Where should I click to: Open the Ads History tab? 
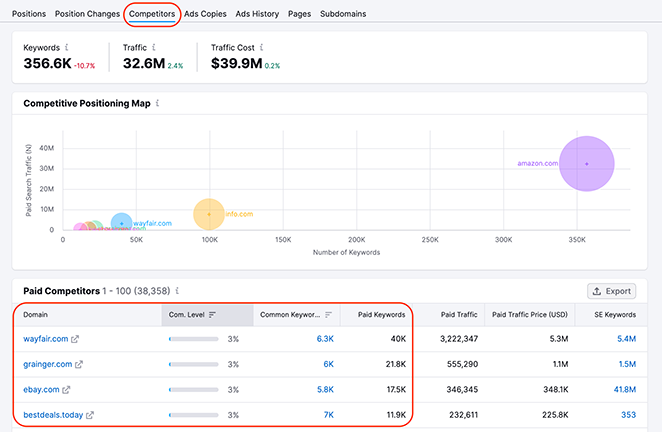[x=257, y=14]
